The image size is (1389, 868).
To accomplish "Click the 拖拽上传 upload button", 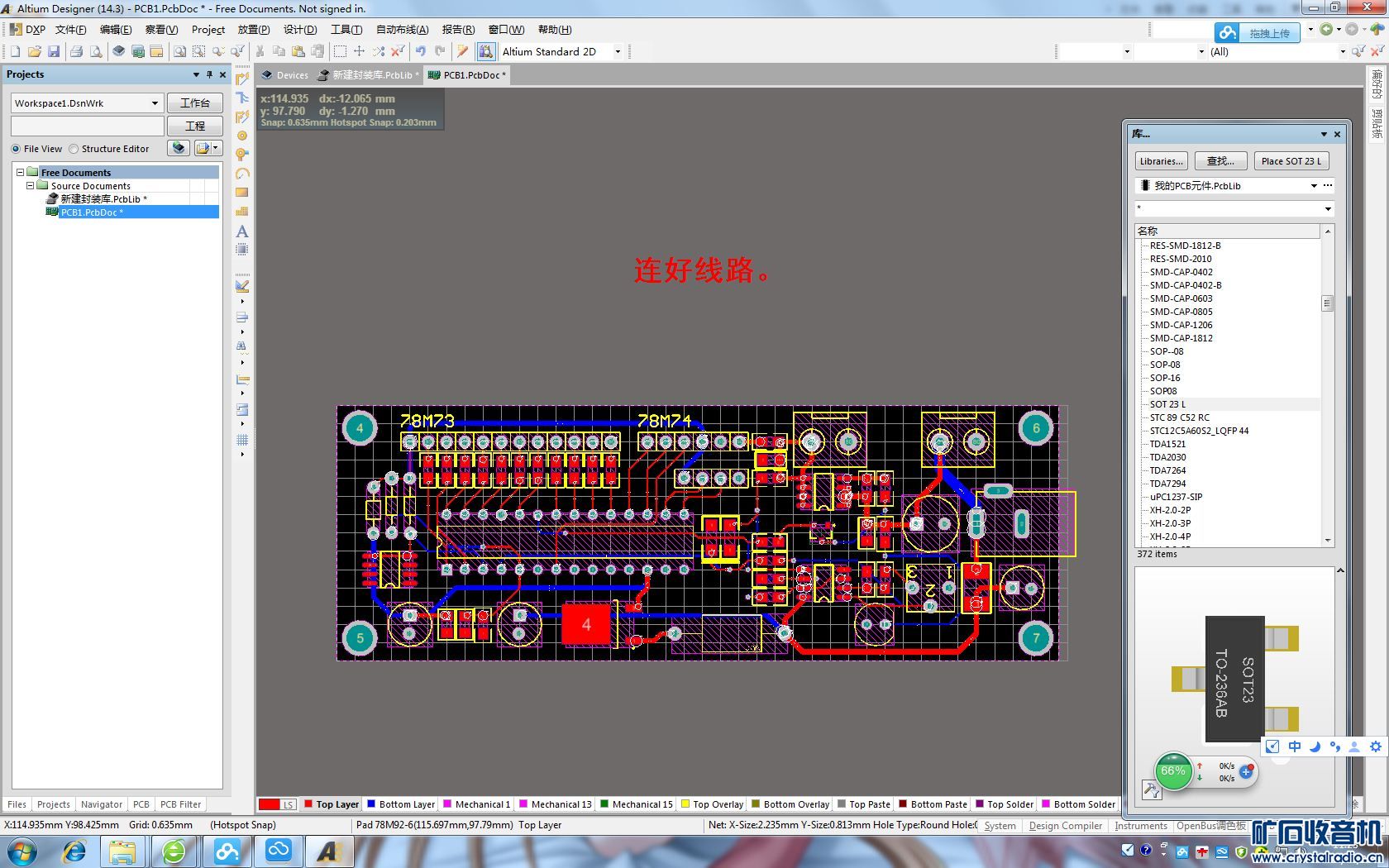I will pos(1259,33).
